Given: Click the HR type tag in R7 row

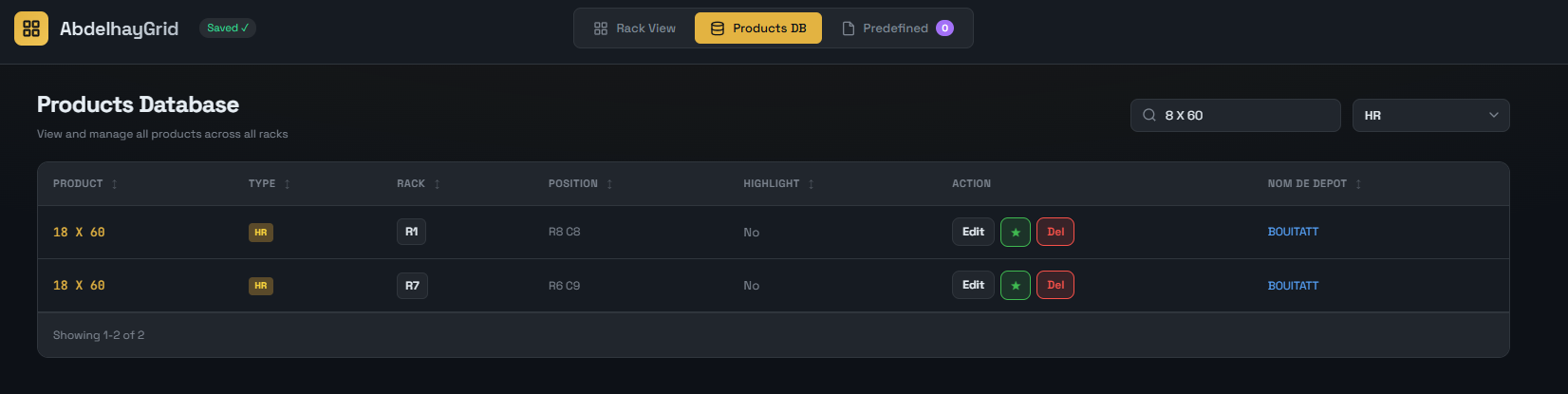Looking at the screenshot, I should pos(261,286).
